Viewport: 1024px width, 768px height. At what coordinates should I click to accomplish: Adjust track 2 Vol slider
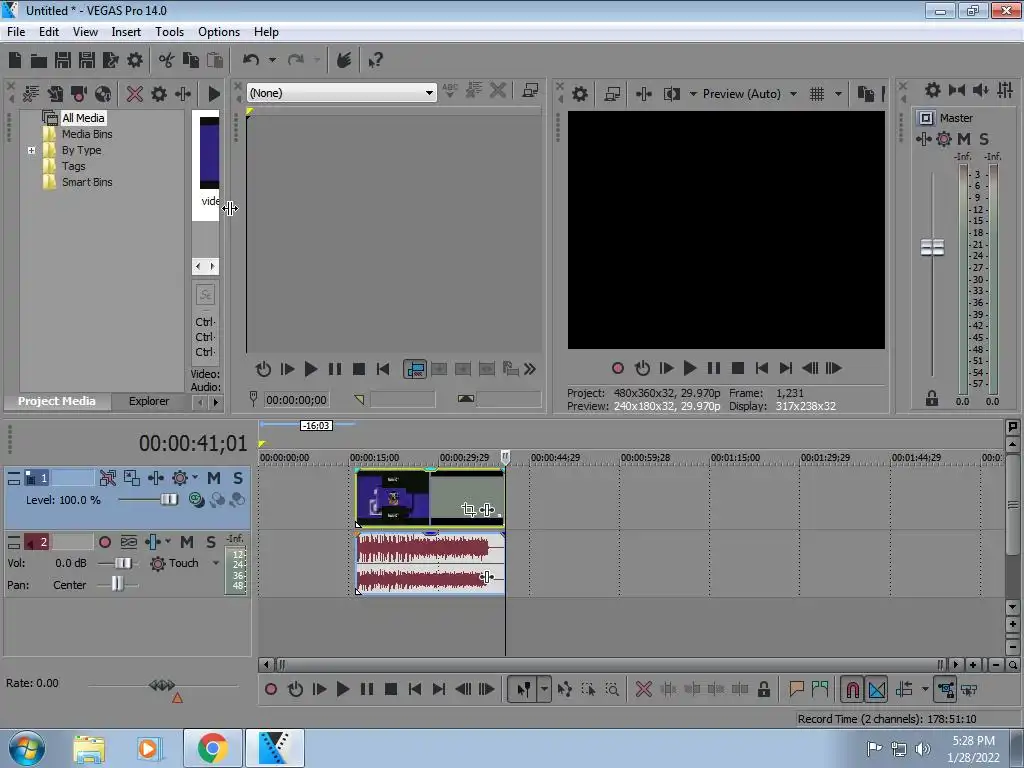(x=122, y=563)
